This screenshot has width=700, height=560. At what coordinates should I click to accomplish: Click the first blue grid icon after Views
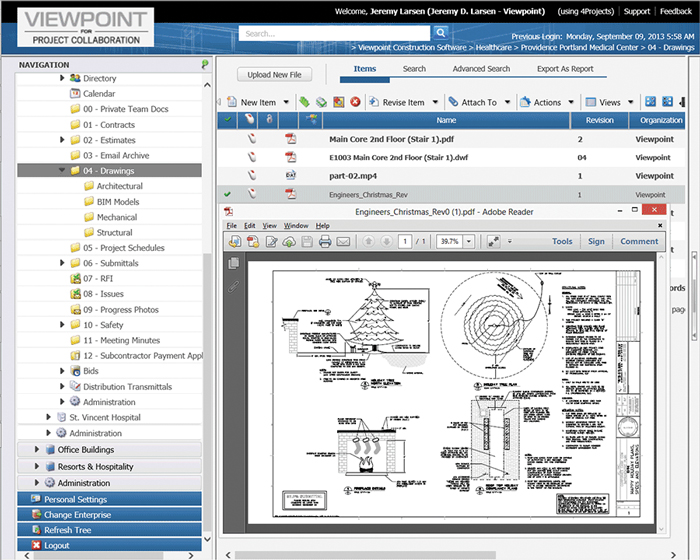650,102
